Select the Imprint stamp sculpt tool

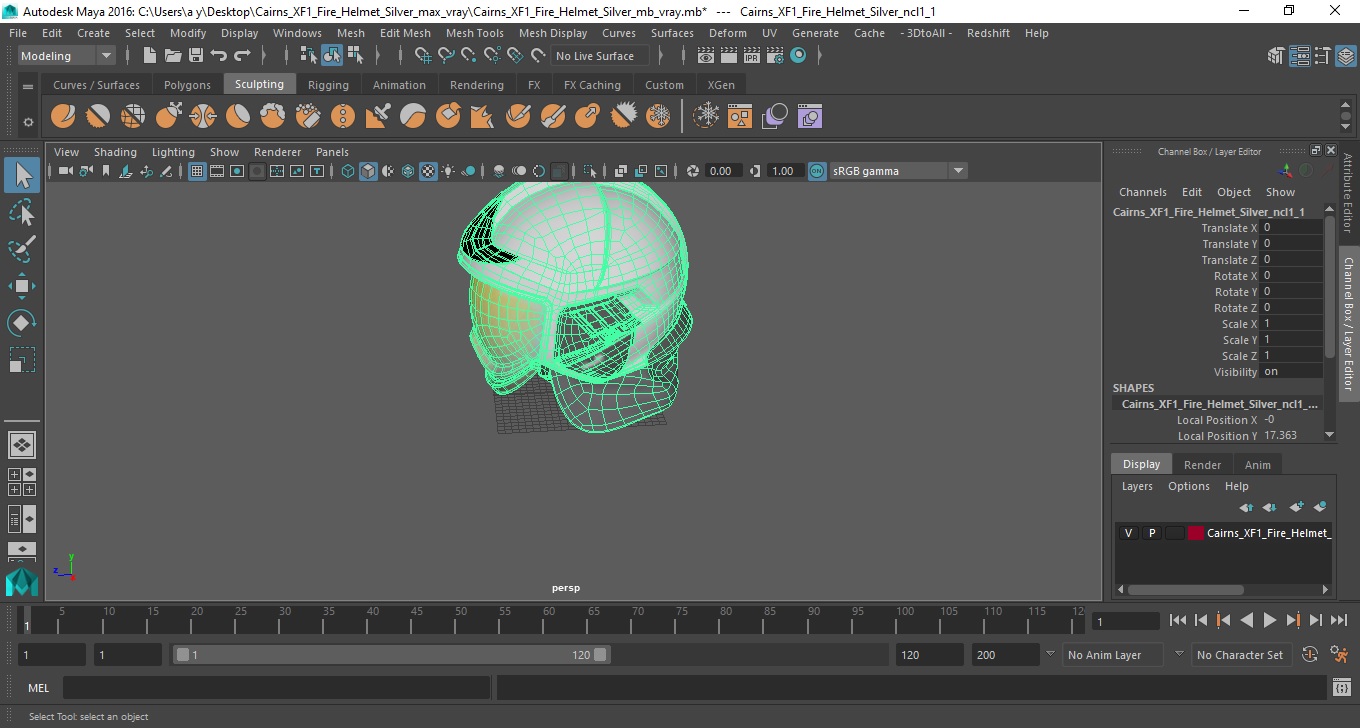(378, 117)
